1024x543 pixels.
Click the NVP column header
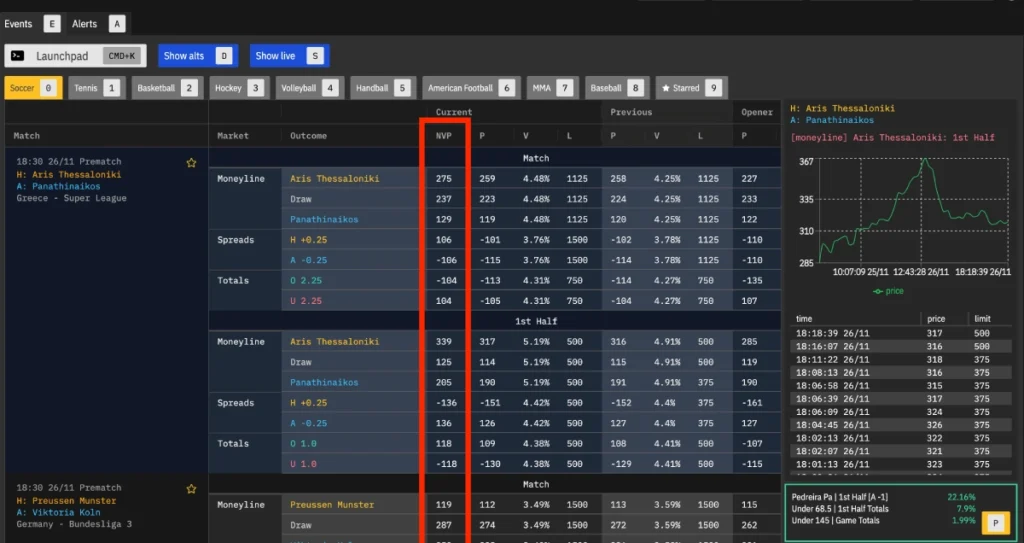443,136
